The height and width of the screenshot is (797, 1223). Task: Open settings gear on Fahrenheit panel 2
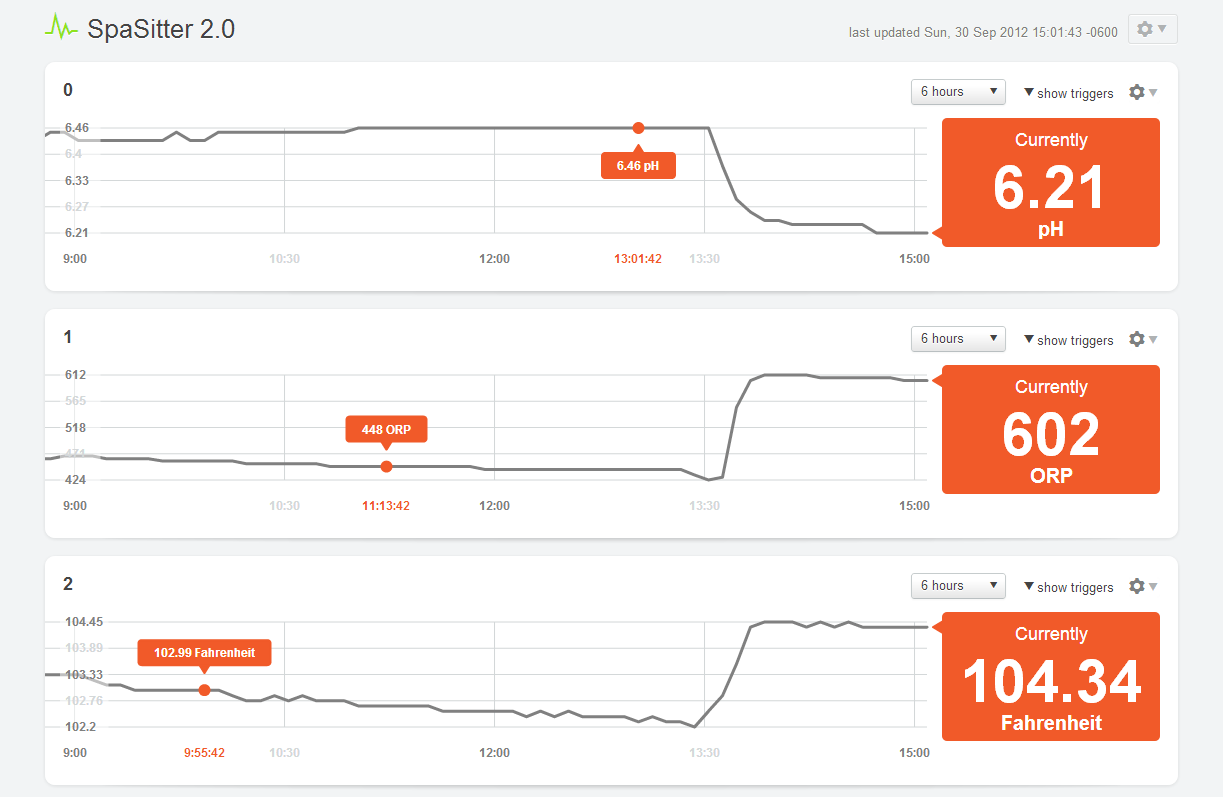1138,586
